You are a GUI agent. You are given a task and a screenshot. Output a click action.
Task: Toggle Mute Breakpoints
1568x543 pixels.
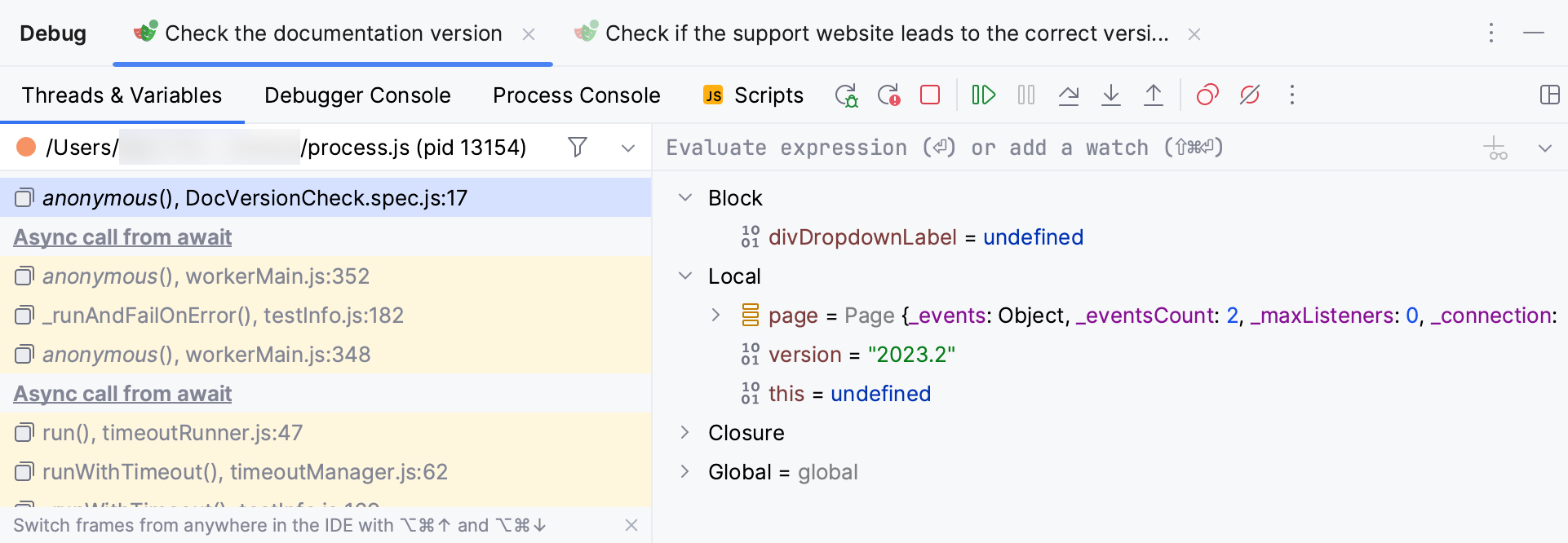1250,95
